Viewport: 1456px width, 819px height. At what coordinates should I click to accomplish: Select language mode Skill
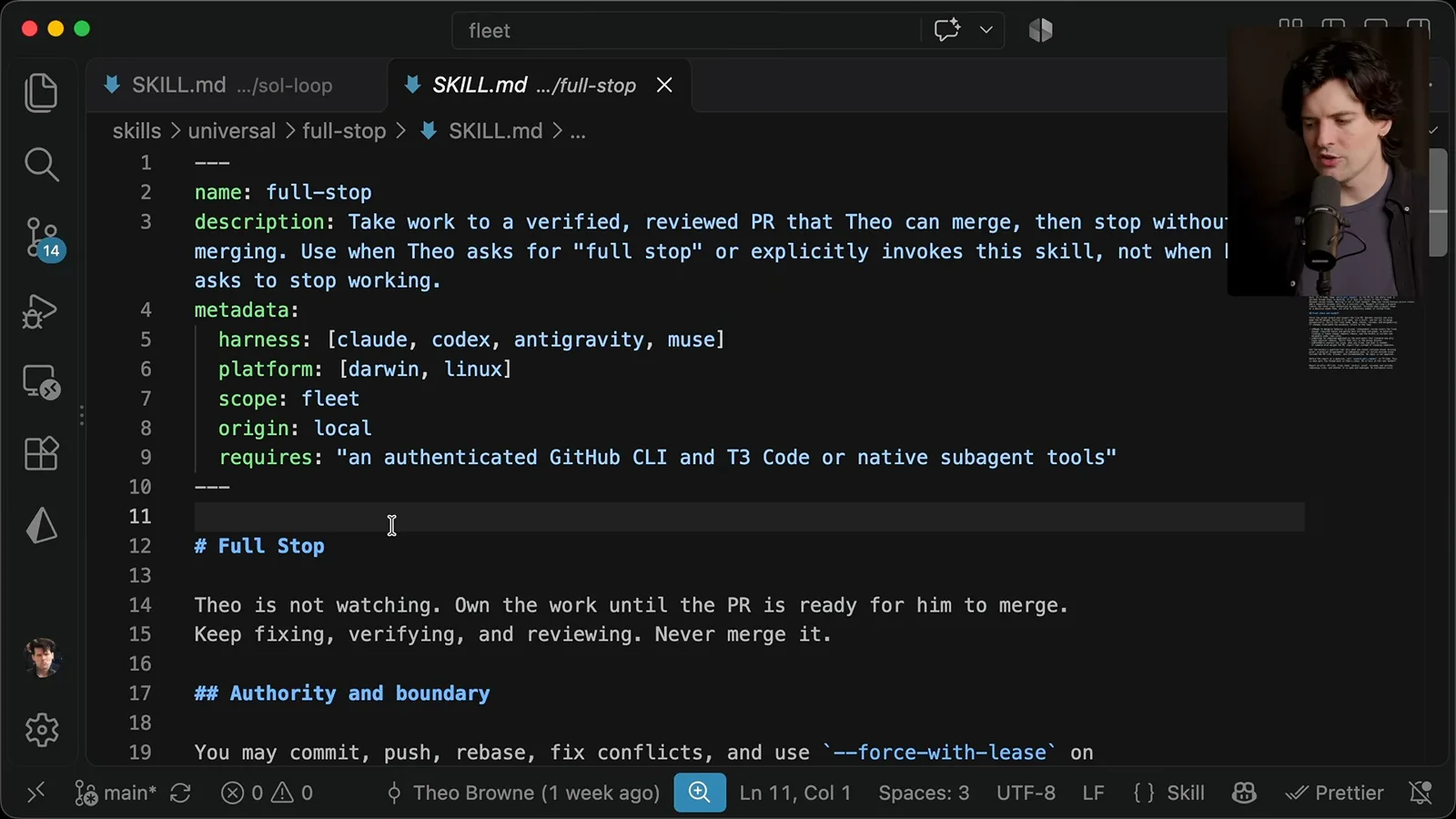(1169, 793)
